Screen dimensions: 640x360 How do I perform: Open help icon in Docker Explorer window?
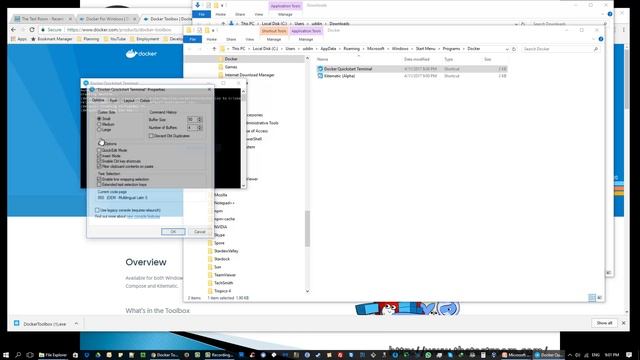pyautogui.click(x=601, y=39)
